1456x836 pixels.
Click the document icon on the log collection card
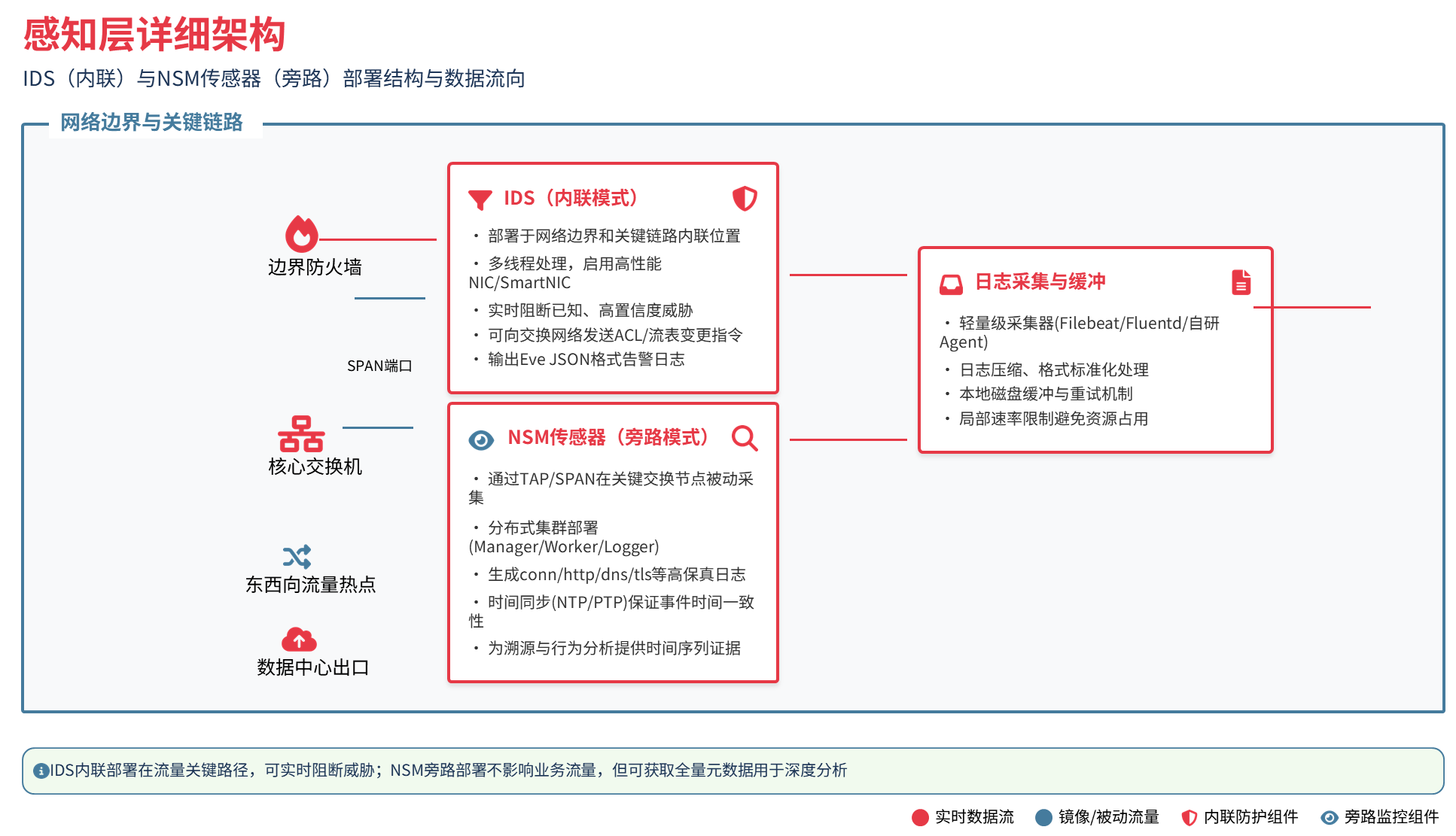(x=1240, y=284)
